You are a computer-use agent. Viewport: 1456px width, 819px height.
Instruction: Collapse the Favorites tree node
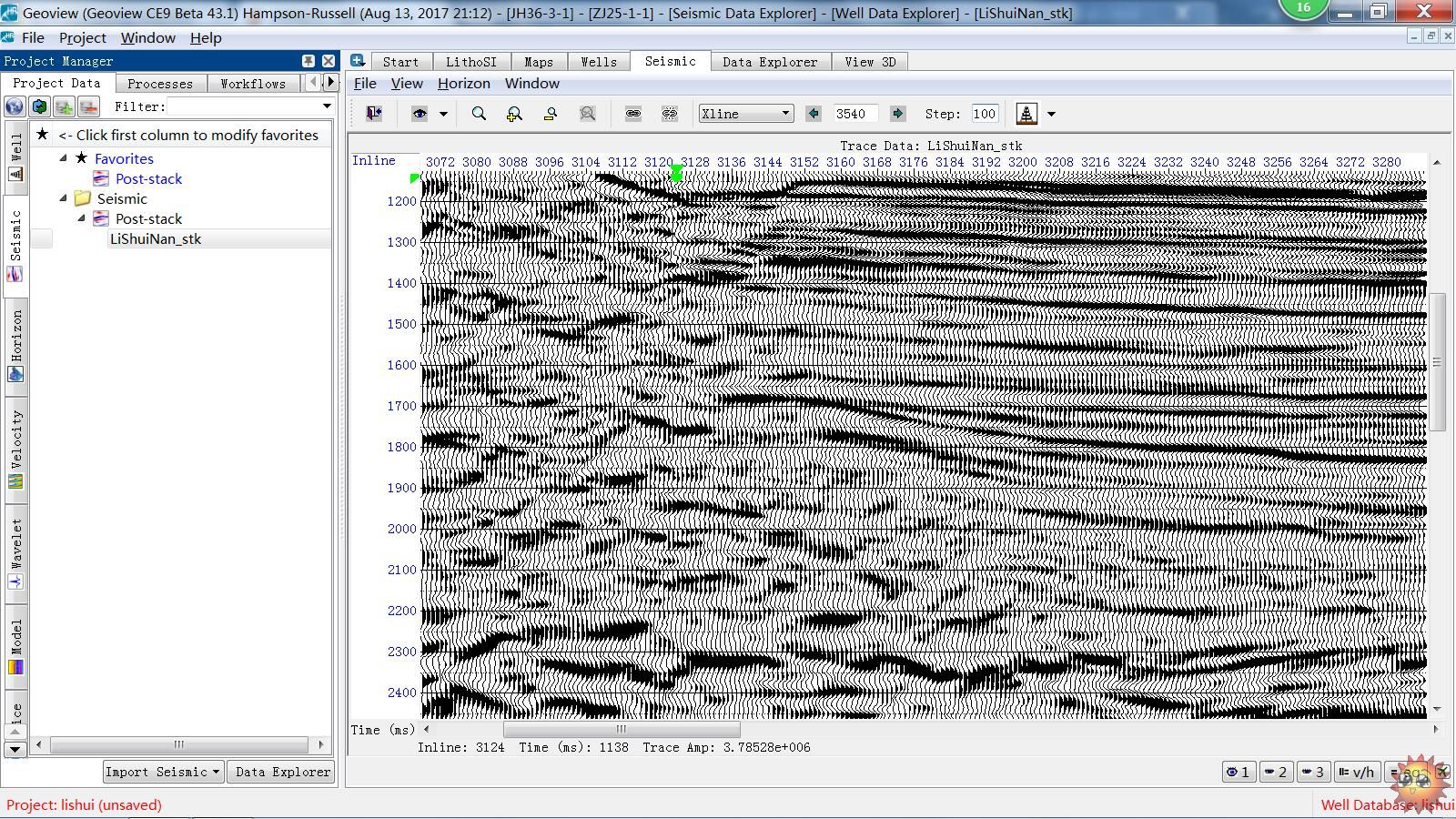pyautogui.click(x=64, y=158)
